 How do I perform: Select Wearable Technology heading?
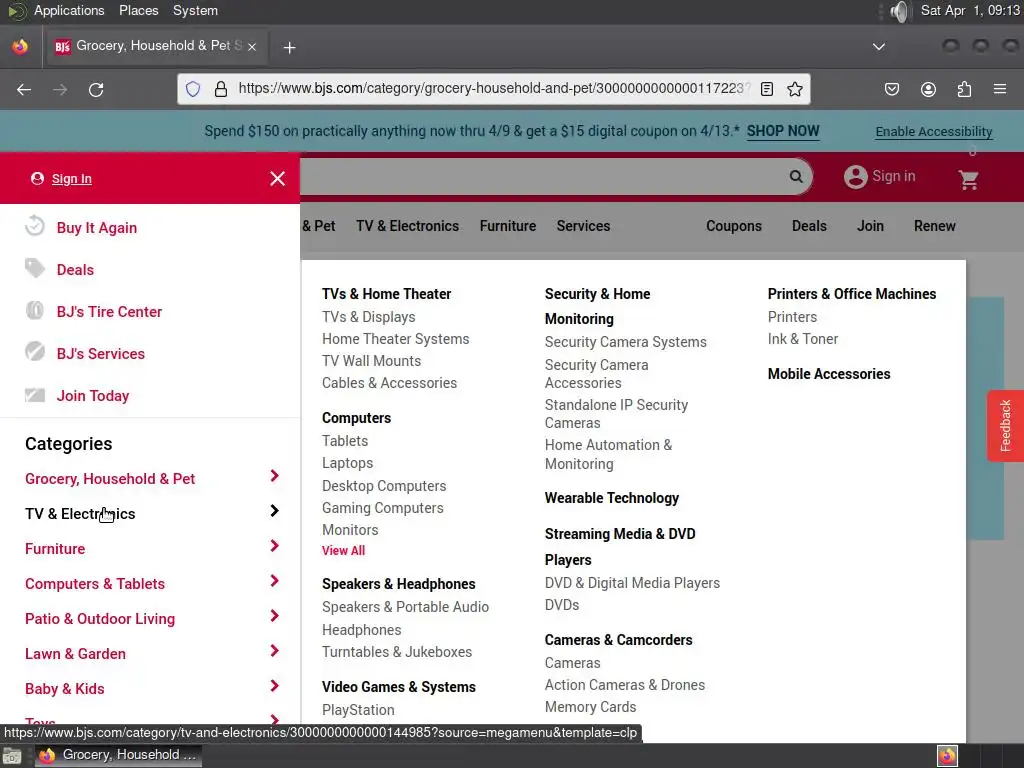(611, 498)
